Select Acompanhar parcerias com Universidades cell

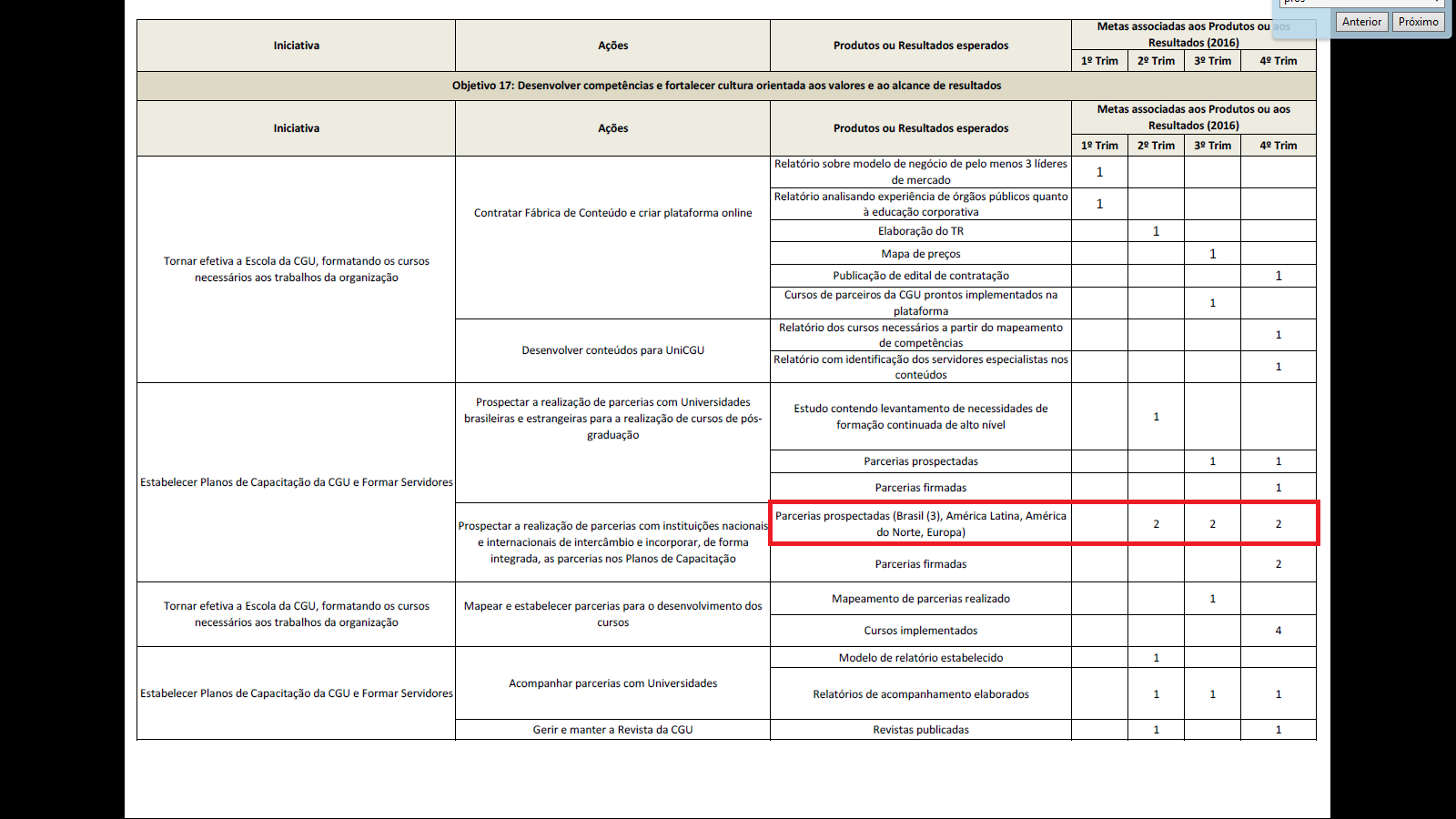pyautogui.click(x=612, y=683)
